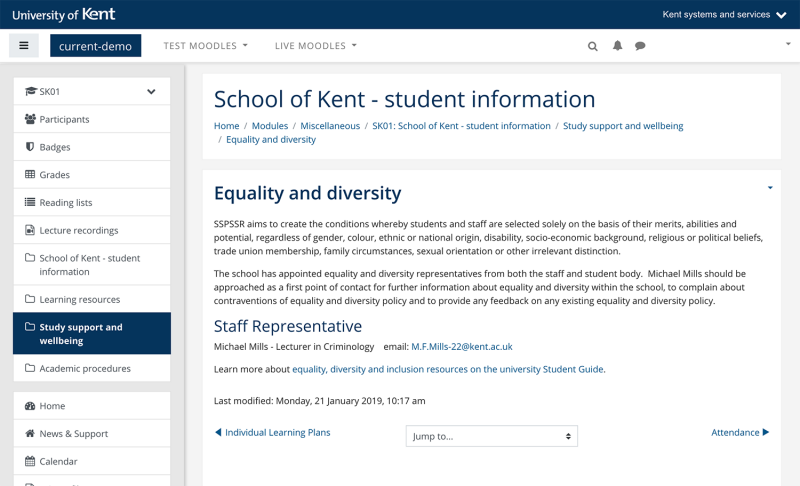The image size is (800, 486).
Task: Open Reading lists in the sidebar
Action: [92, 202]
